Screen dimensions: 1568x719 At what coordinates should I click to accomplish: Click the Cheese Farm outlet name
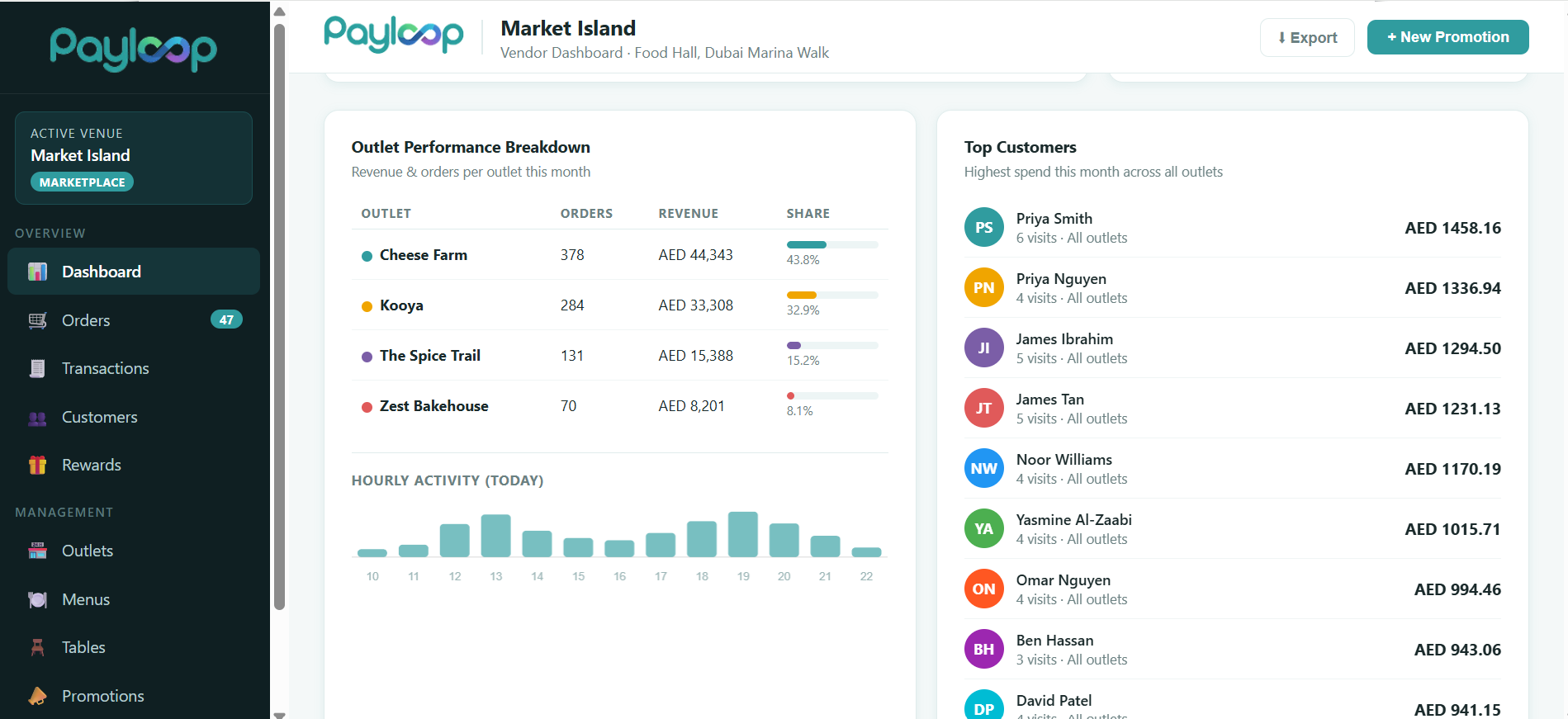(x=424, y=255)
